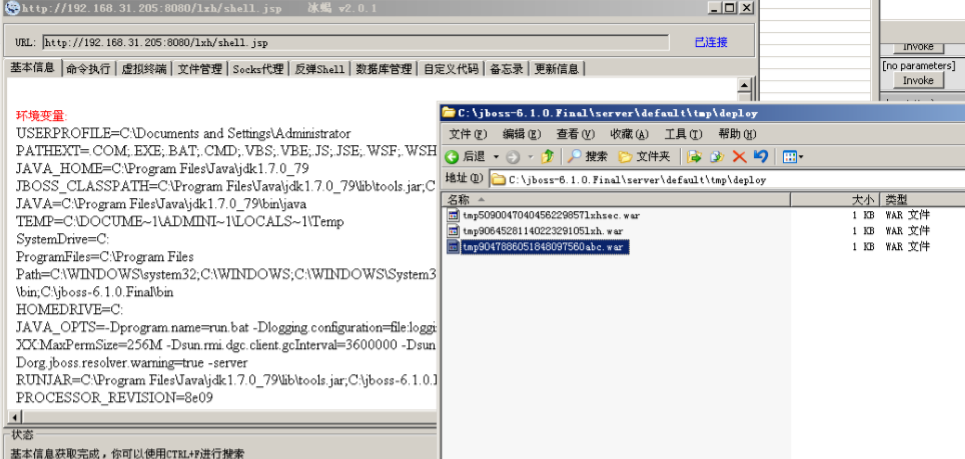Click the info pane scroll-up arrow
Screen dimensions: 965x459
(x=745, y=86)
